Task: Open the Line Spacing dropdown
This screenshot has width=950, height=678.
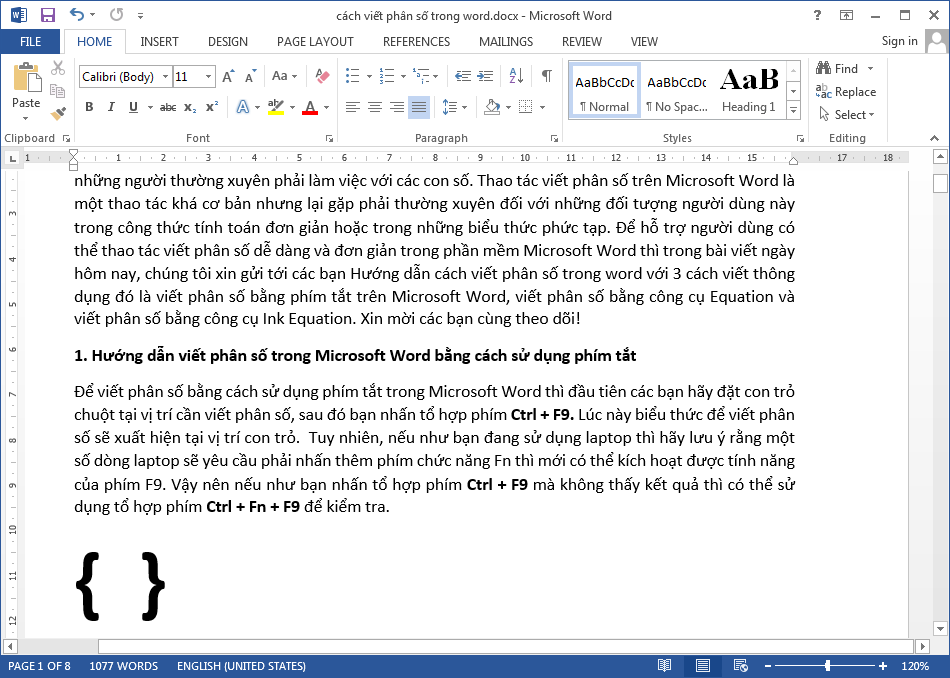Action: tap(455, 107)
